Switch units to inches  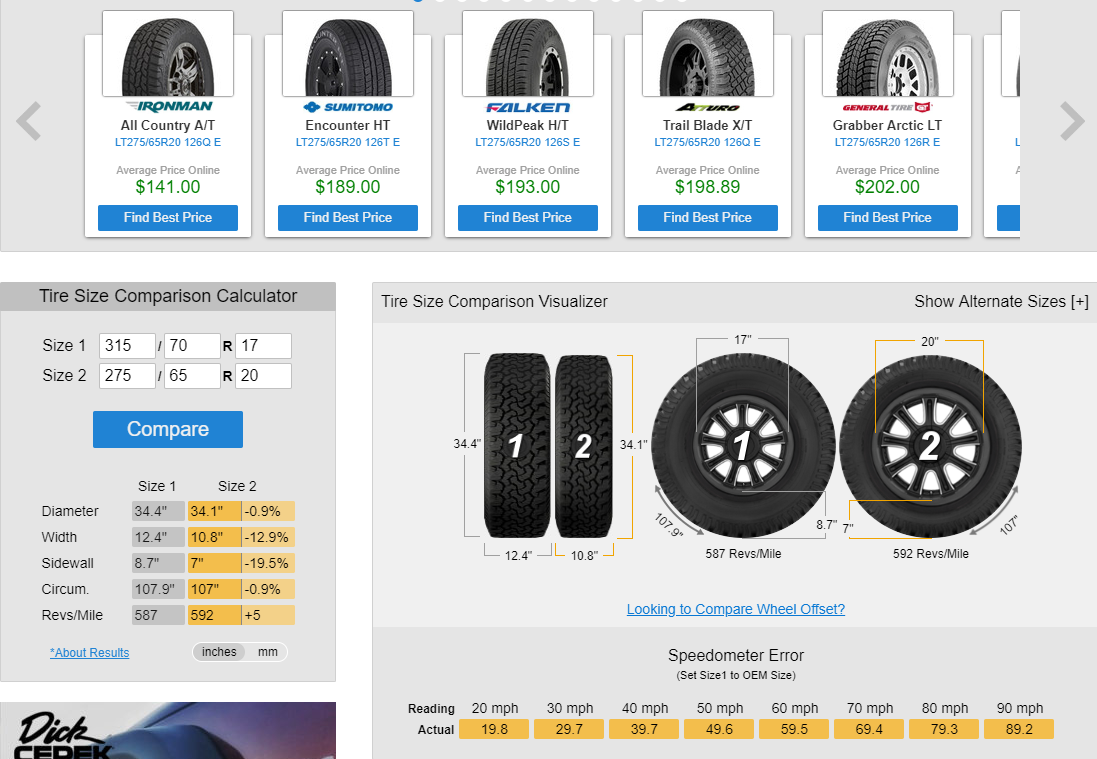point(219,652)
